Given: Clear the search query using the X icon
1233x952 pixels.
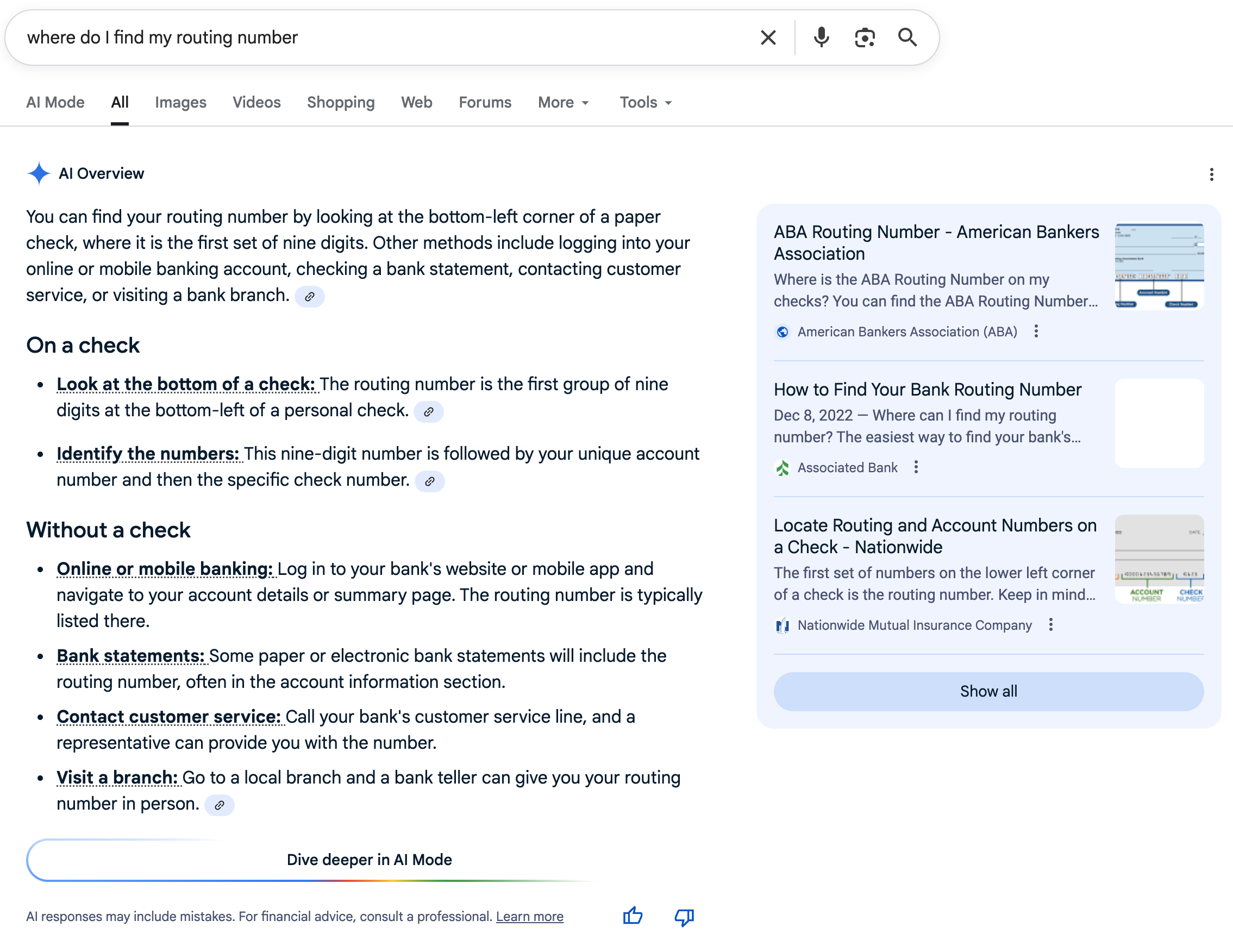Looking at the screenshot, I should [768, 37].
